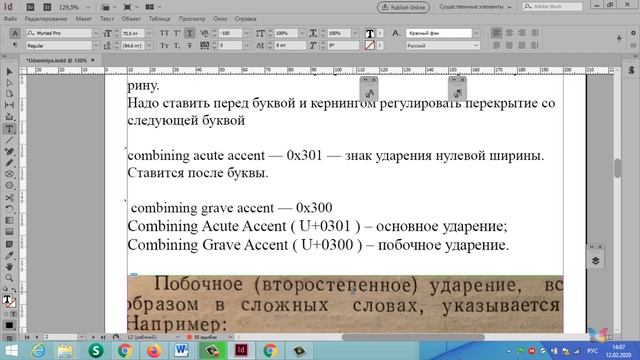Image resolution: width=640 pixels, height=360 pixels.
Task: Activate the Zoom magnifier tool
Action: click(9, 278)
